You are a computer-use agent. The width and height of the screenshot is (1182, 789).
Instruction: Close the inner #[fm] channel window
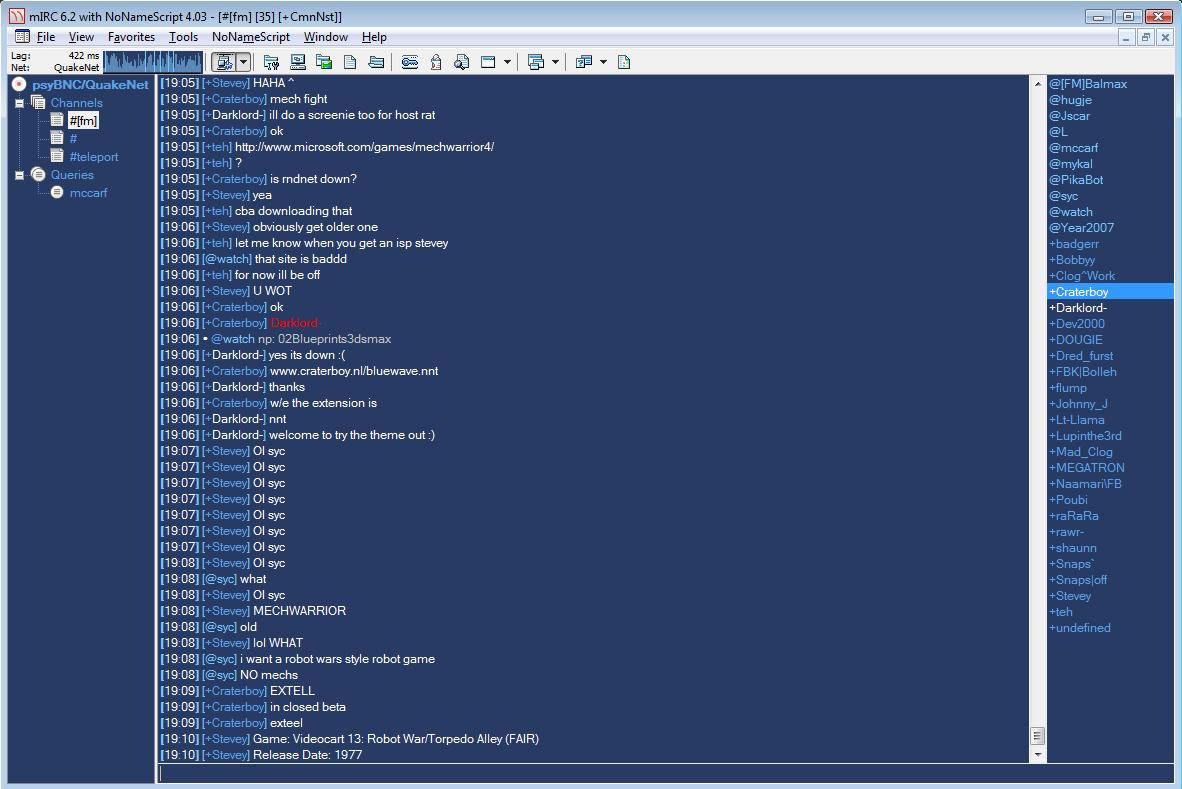pyautogui.click(x=1165, y=37)
